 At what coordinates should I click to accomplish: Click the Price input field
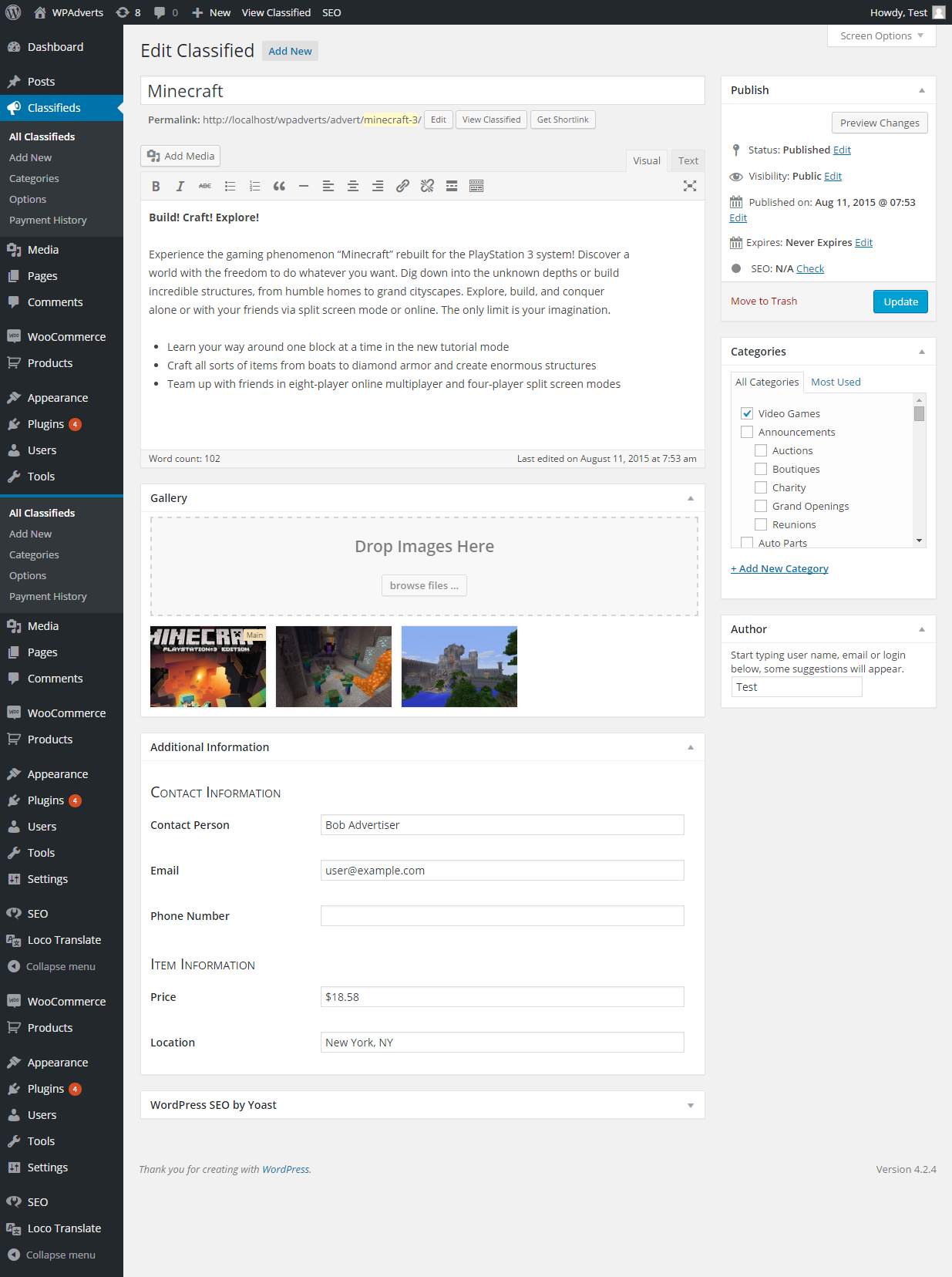[502, 997]
